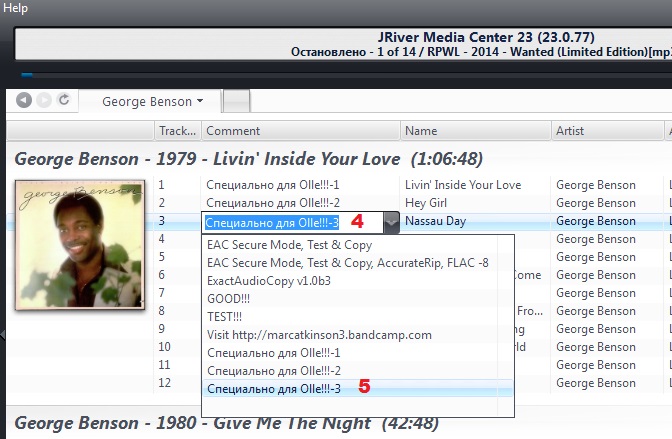The width and height of the screenshot is (672, 439).
Task: Sort by the Name column header
Action: tap(476, 131)
